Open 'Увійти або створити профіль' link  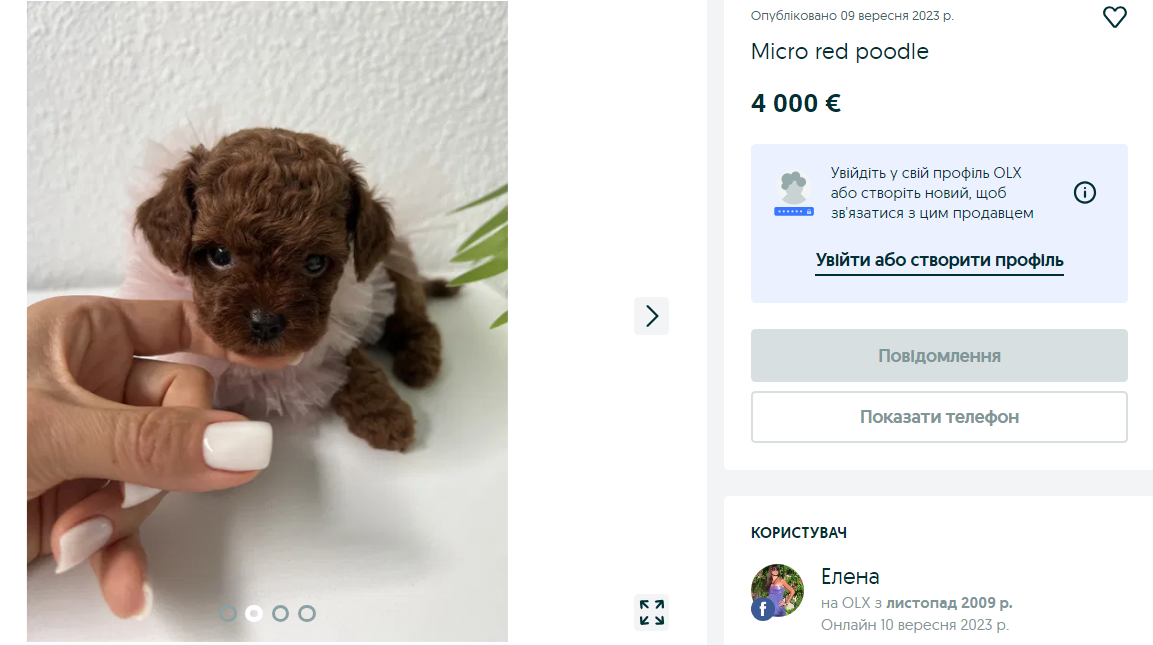(939, 261)
